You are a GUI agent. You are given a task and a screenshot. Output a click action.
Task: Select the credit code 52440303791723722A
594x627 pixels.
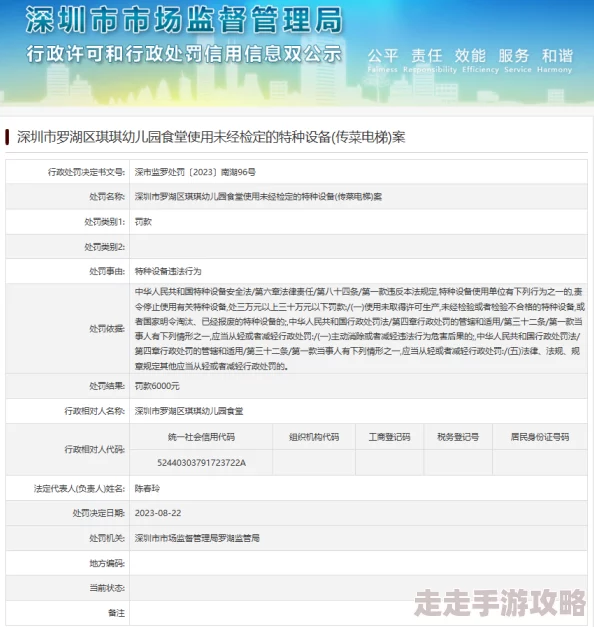pos(201,463)
